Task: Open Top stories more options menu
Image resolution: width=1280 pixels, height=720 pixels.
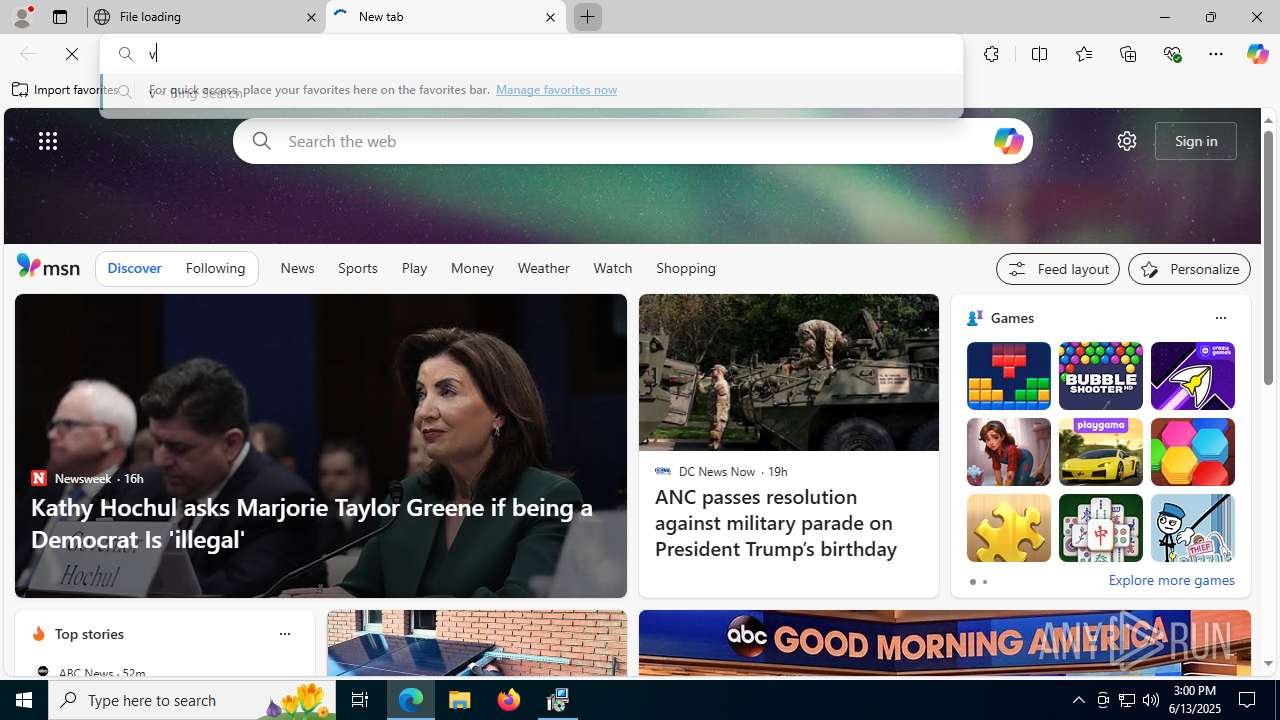Action: coord(284,634)
